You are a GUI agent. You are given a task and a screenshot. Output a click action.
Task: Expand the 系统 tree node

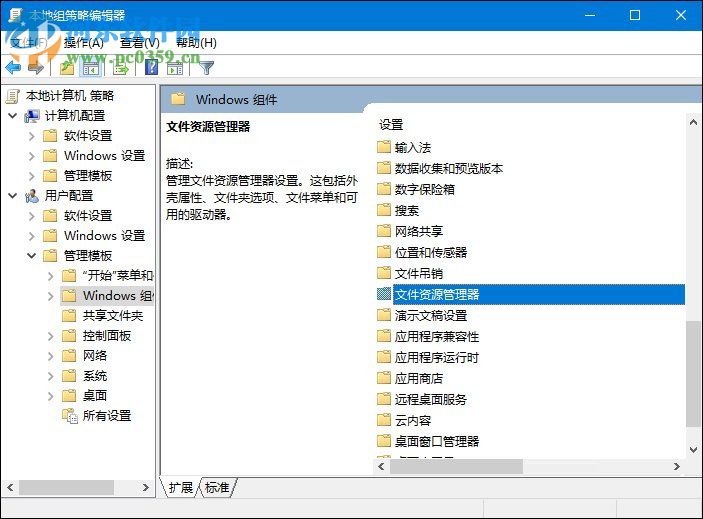[51, 376]
